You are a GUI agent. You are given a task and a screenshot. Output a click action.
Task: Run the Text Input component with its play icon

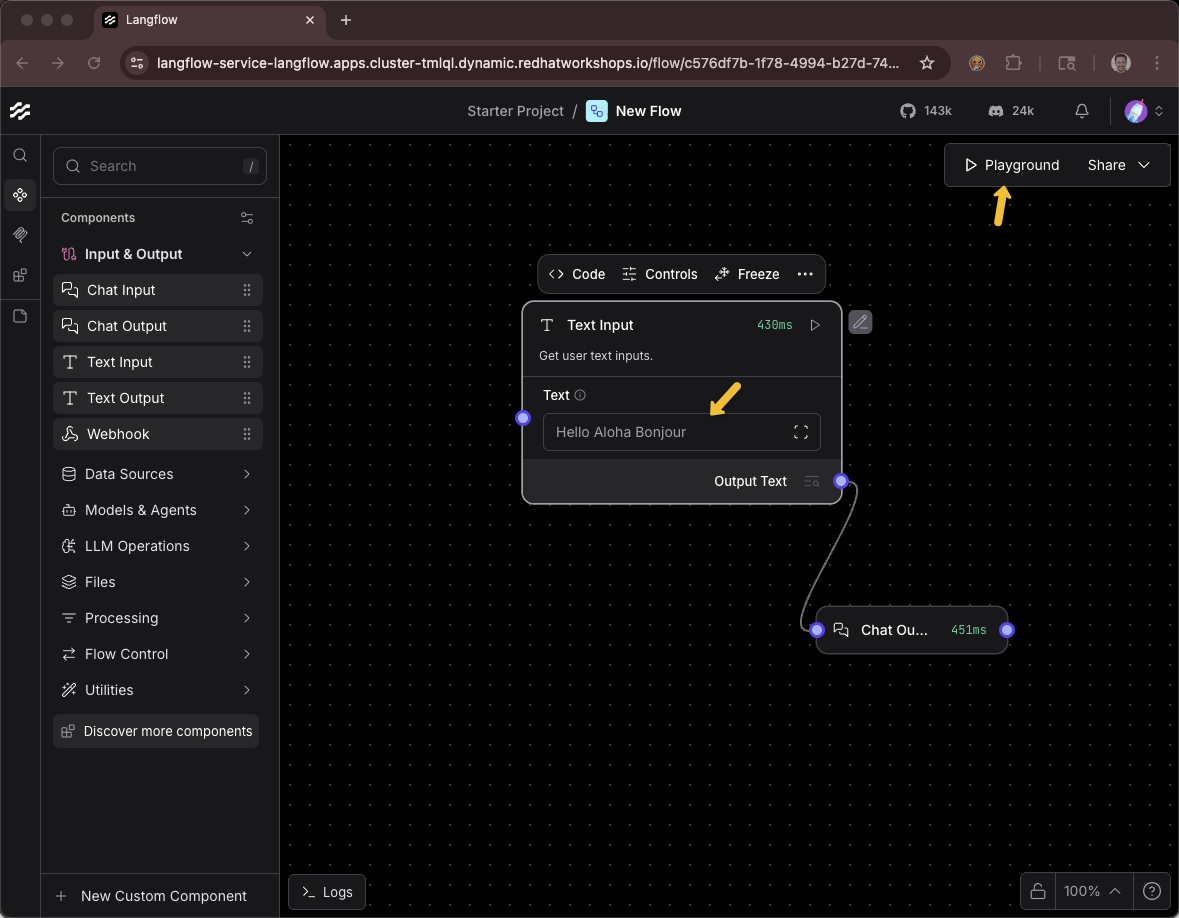point(815,325)
